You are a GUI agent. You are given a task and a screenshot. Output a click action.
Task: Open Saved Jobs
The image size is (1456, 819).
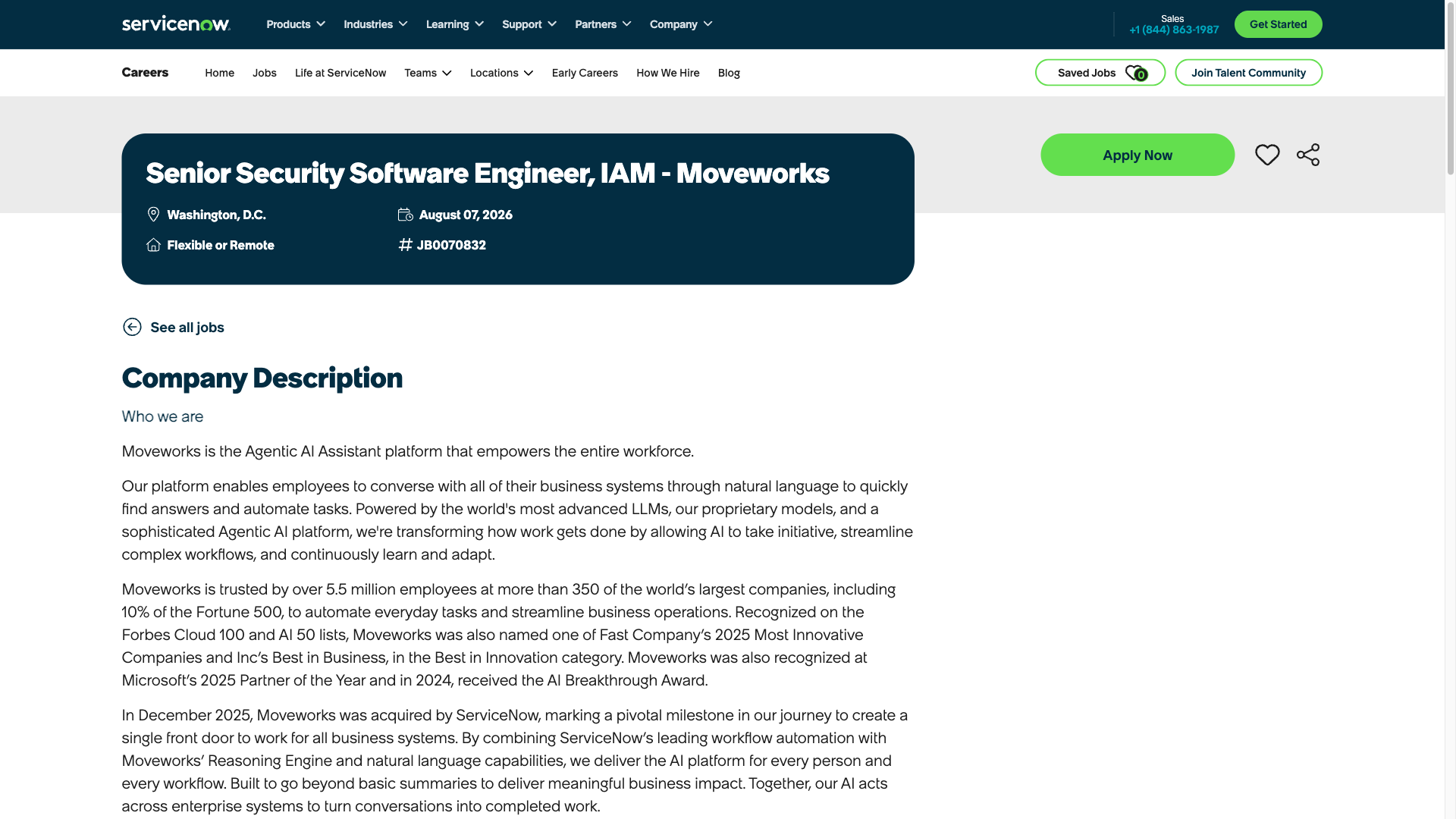(x=1100, y=73)
